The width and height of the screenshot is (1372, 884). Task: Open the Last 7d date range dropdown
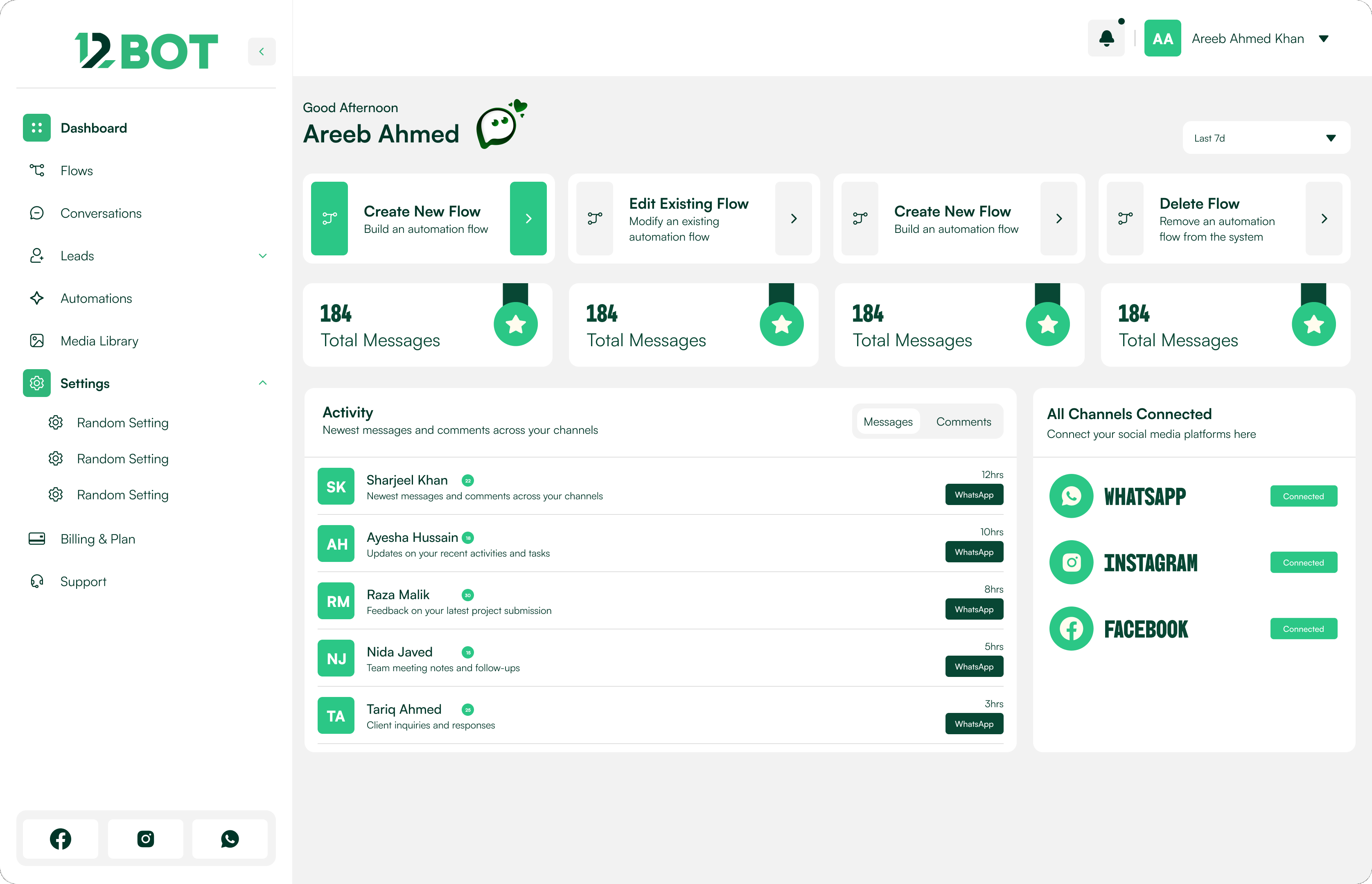(1266, 138)
